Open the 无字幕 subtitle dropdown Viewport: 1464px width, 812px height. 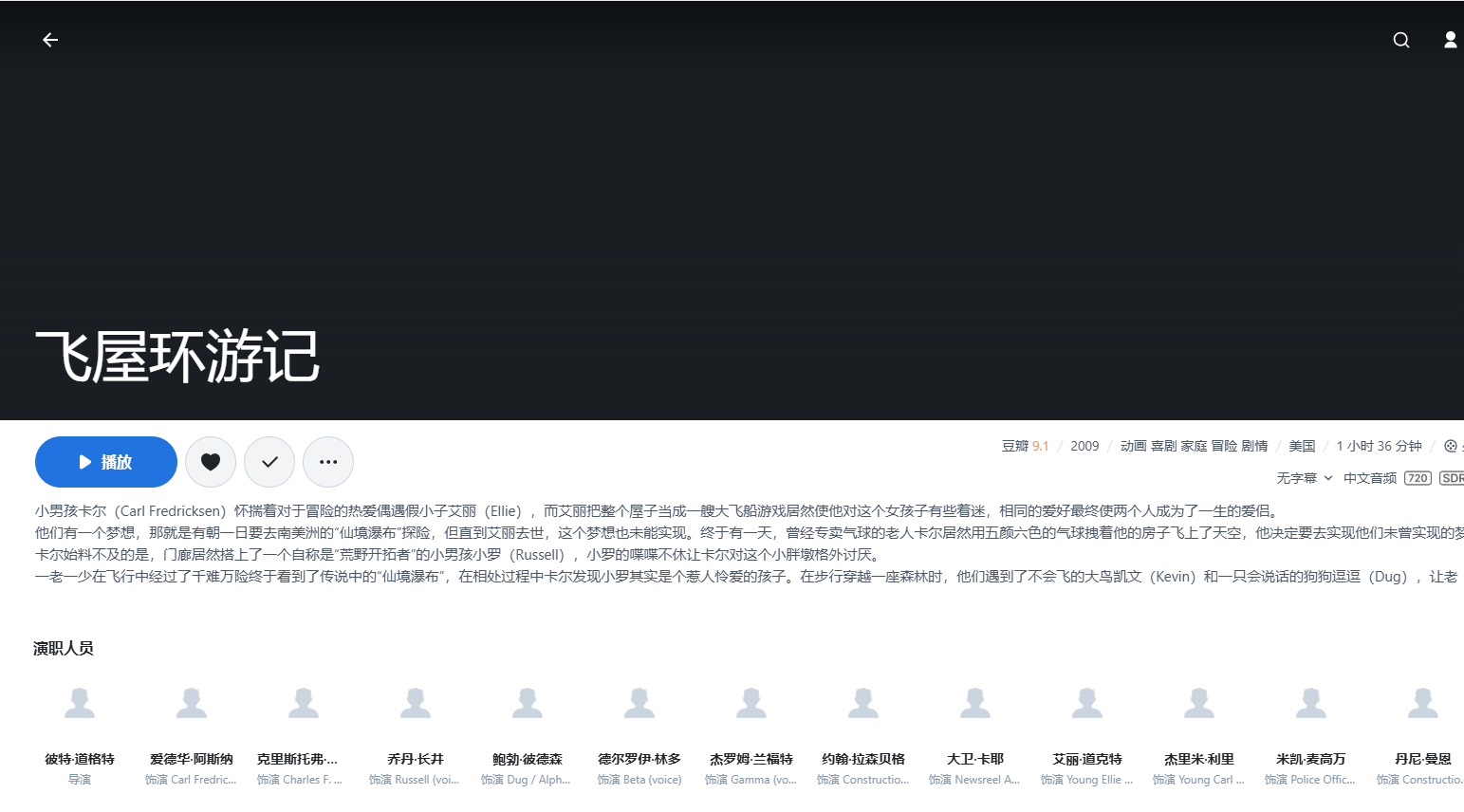point(1305,478)
